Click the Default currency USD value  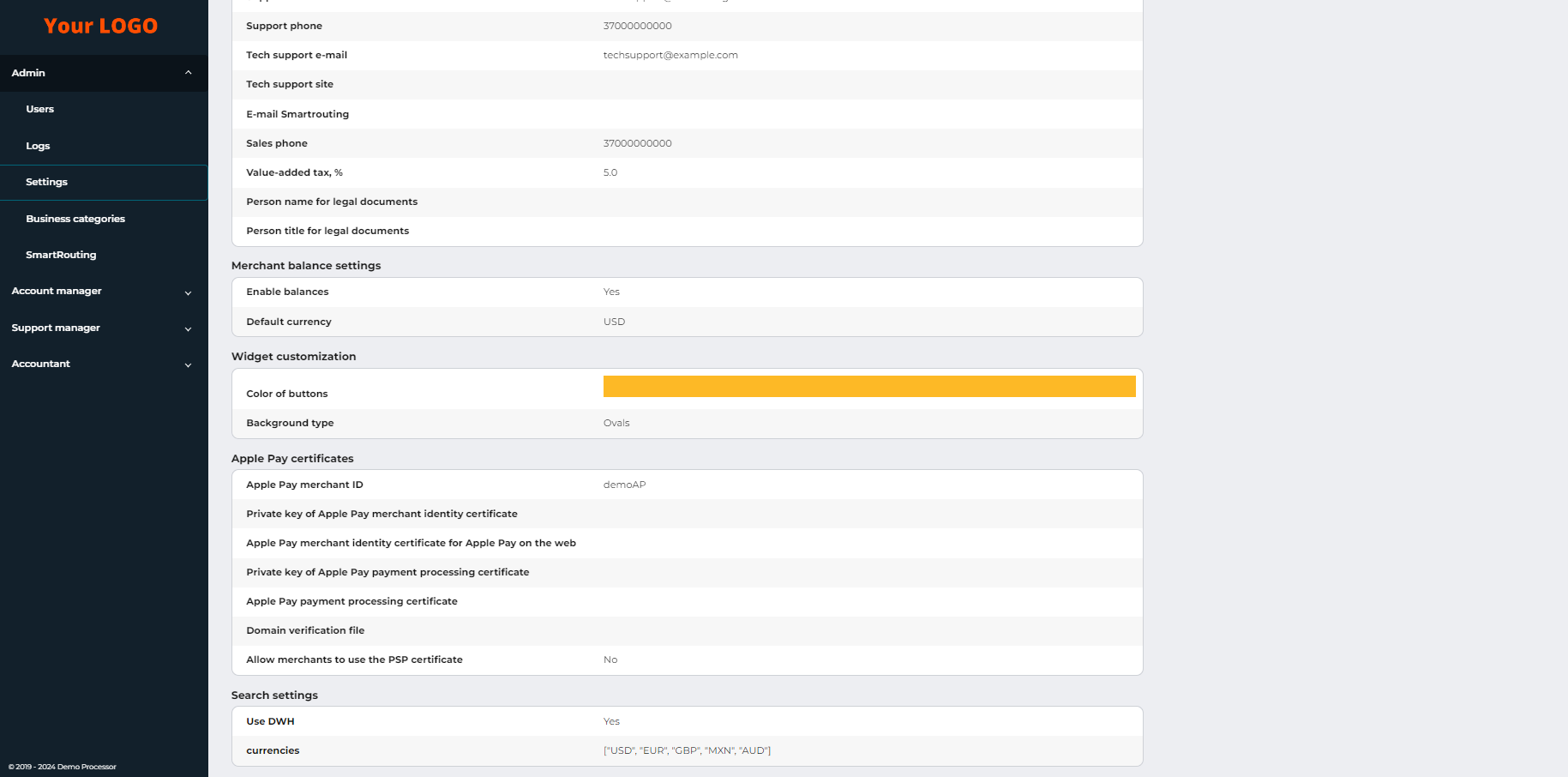pyautogui.click(x=614, y=322)
